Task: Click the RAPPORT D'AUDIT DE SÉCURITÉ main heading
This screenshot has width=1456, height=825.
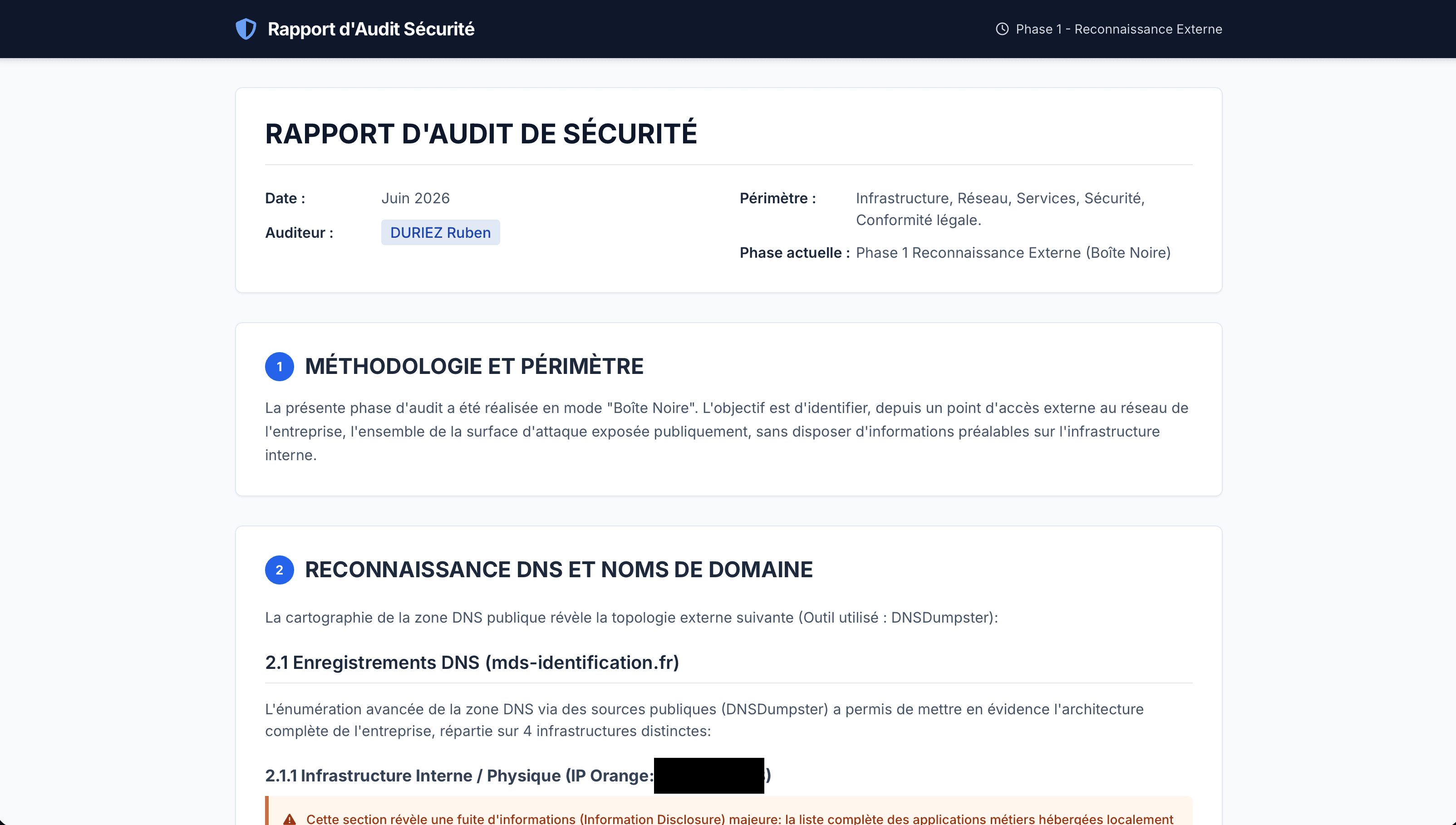Action: point(481,134)
